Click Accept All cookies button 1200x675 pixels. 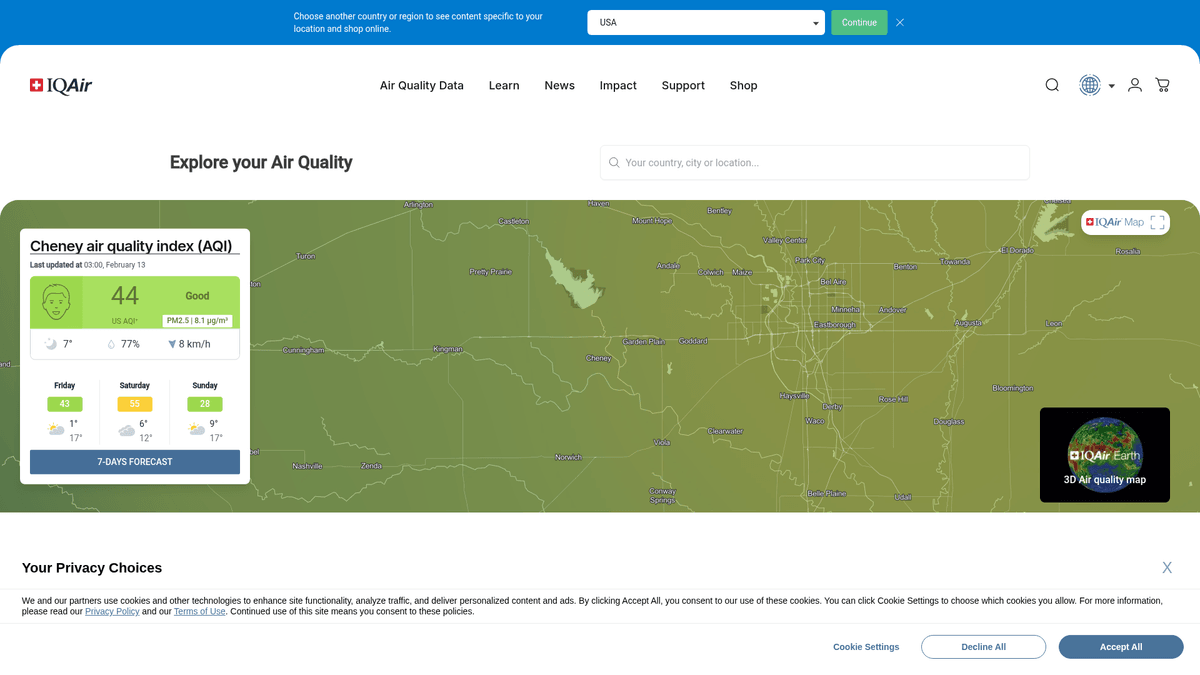pos(1120,647)
